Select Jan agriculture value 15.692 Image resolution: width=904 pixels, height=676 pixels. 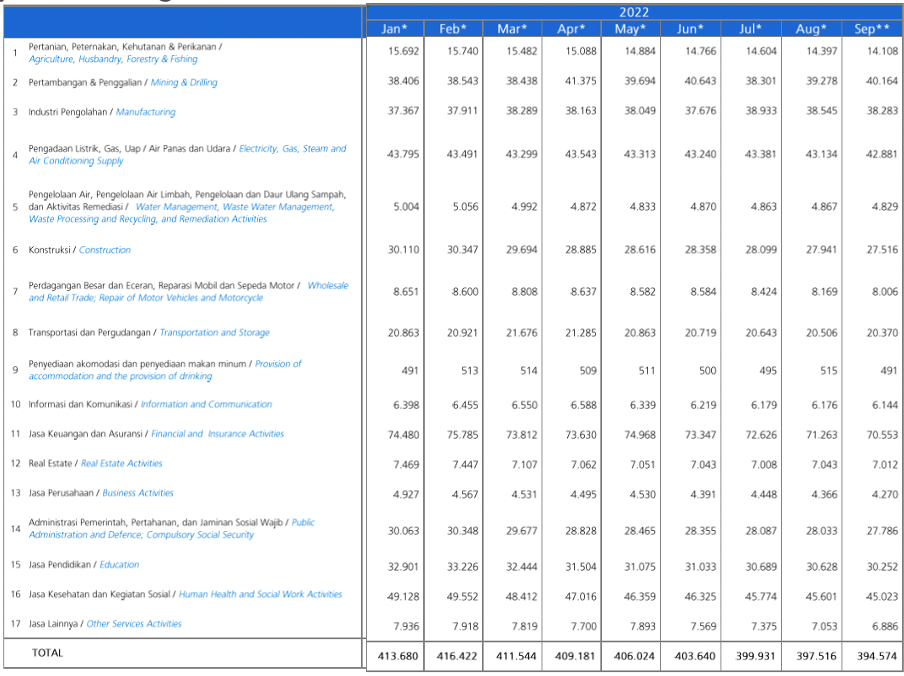pos(404,51)
